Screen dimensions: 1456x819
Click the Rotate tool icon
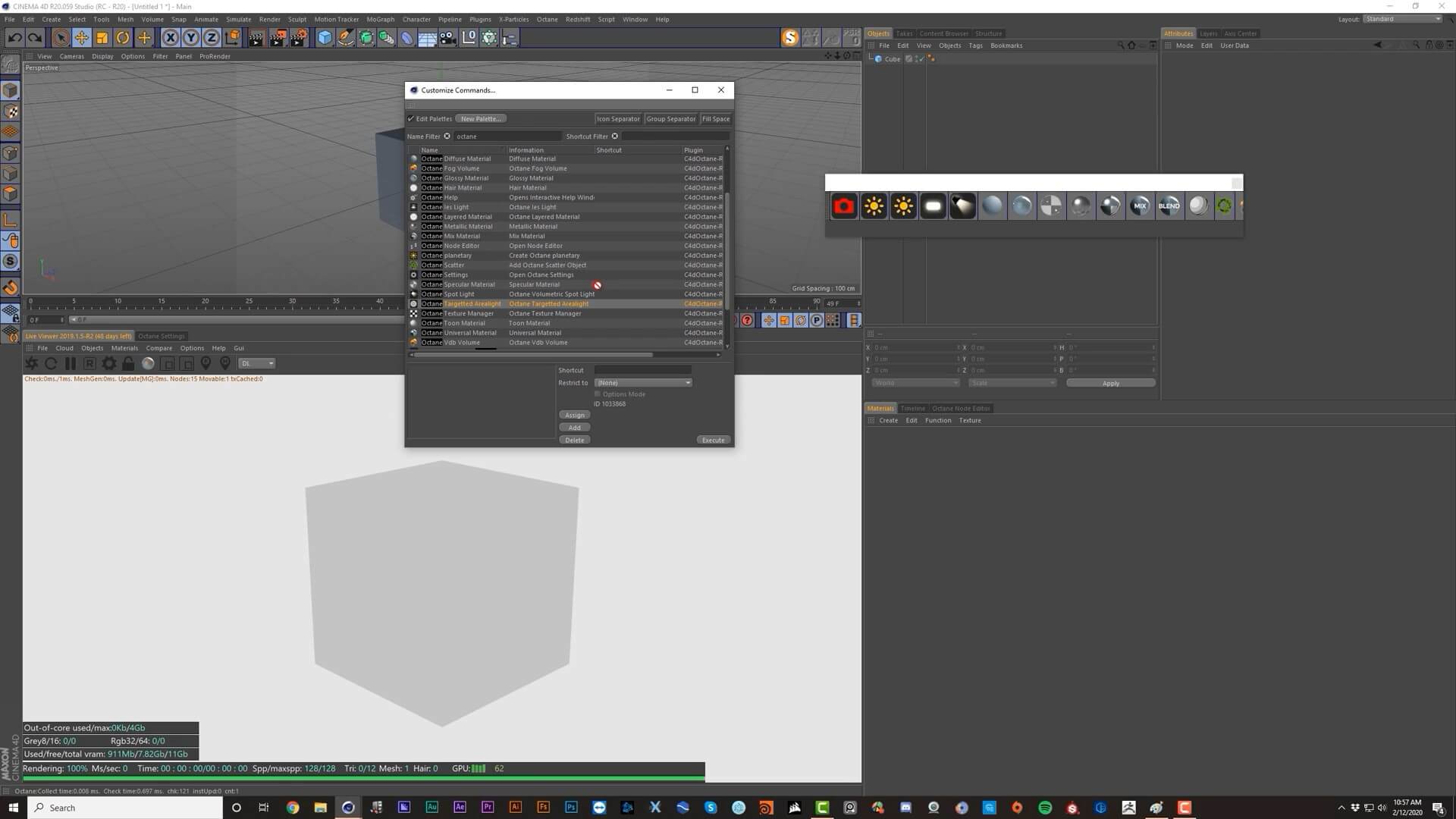point(122,38)
